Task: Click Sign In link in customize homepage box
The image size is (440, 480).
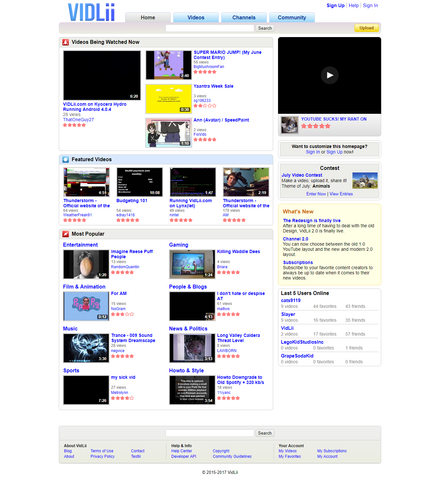Action: tap(313, 152)
